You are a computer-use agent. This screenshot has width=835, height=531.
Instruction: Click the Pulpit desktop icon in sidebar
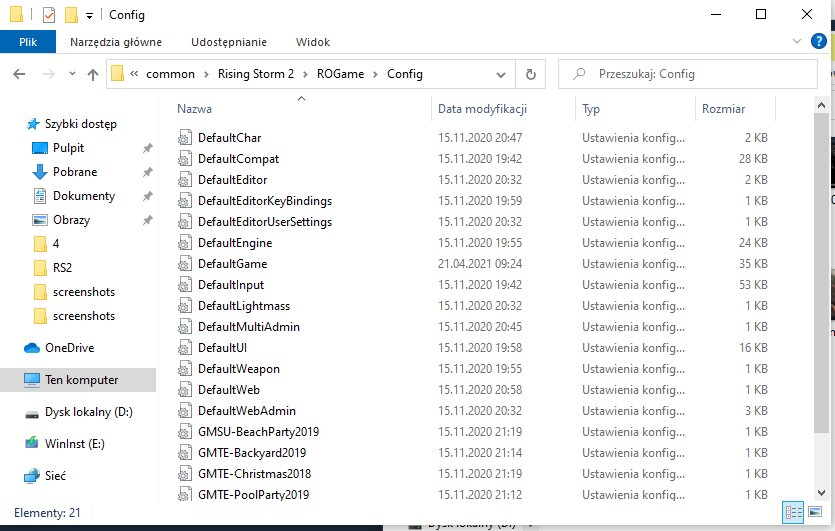click(40, 148)
